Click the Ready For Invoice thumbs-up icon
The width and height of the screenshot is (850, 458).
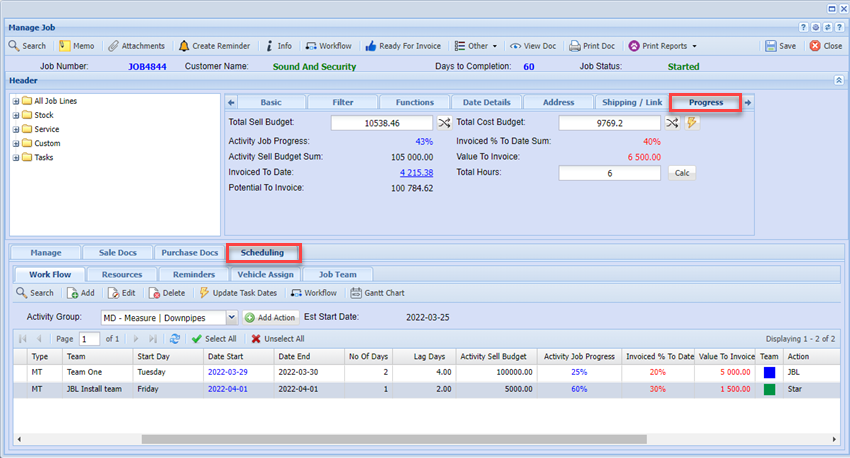pos(371,46)
